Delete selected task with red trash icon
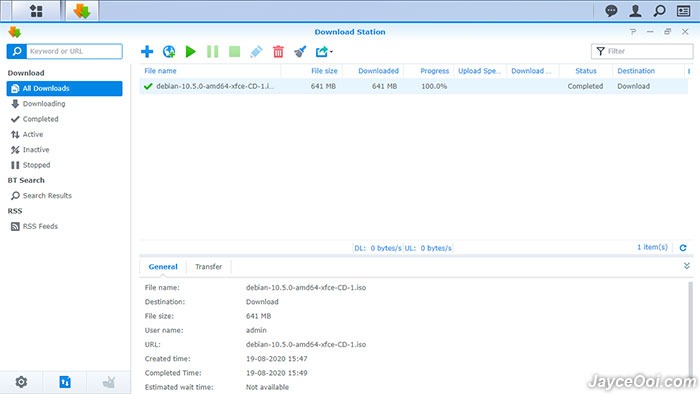The image size is (700, 394). pos(278,52)
